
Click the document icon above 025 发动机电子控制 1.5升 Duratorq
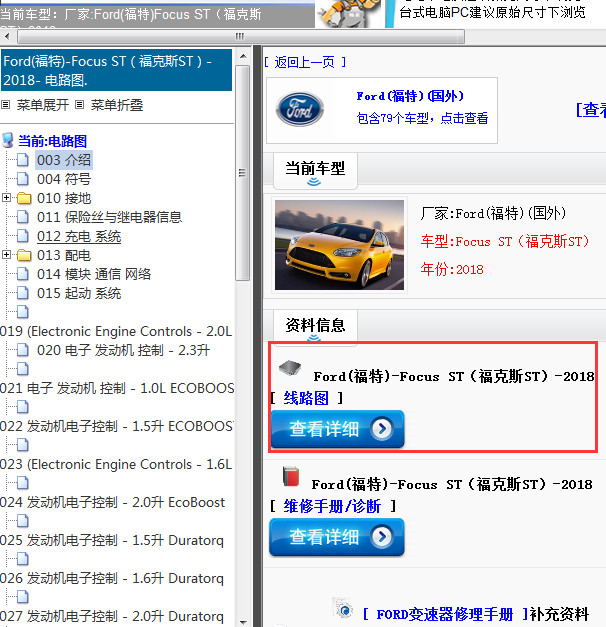(x=23, y=521)
